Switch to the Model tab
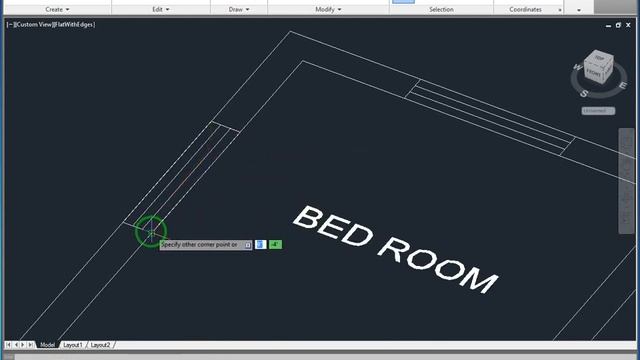Screen dimensions: 640x360 tap(47, 345)
